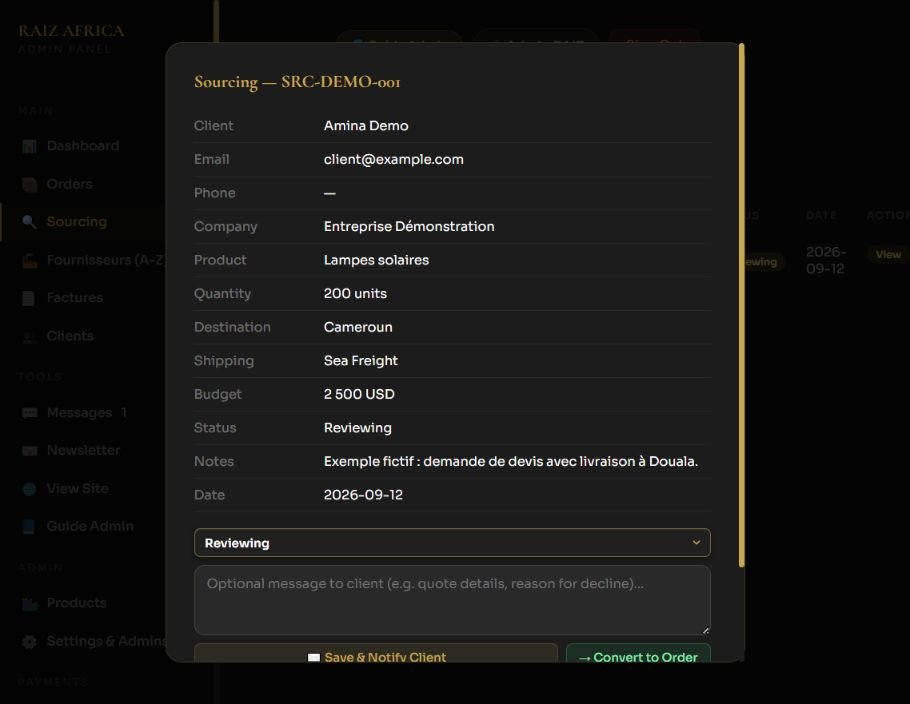Click the Fournisseurs folder icon in sidebar

pyautogui.click(x=29, y=261)
